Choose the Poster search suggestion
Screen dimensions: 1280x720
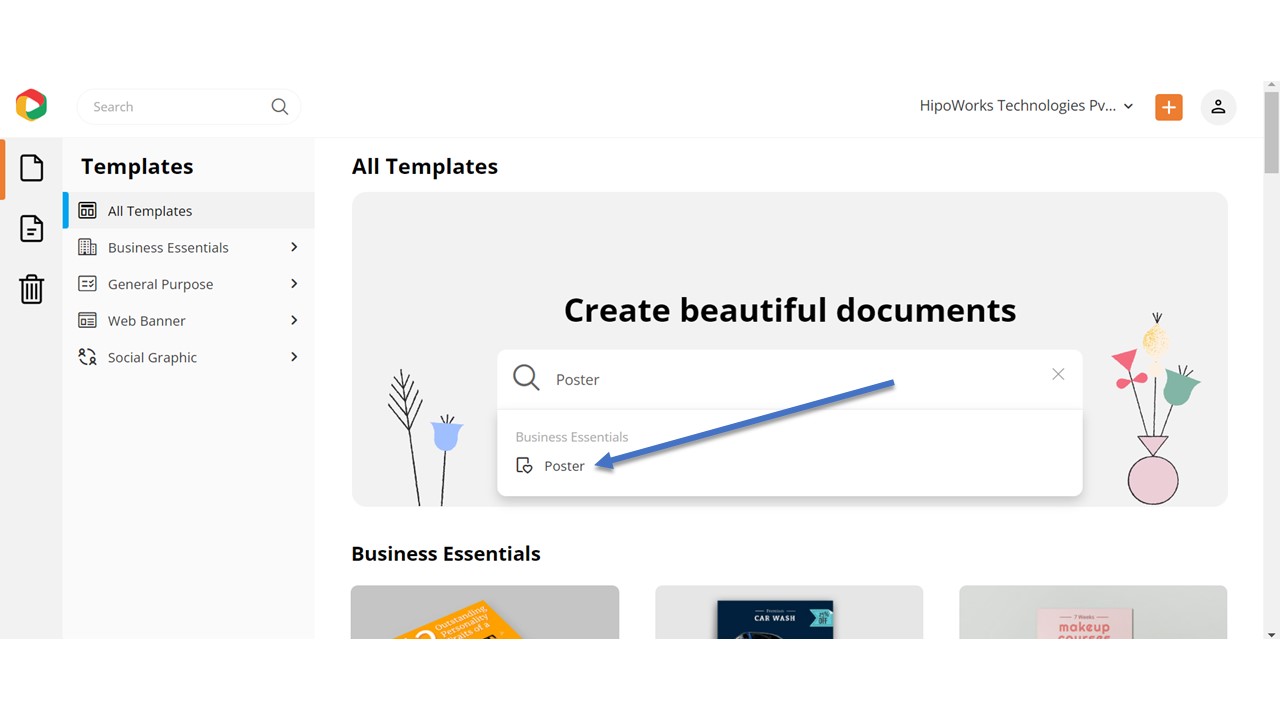564,466
